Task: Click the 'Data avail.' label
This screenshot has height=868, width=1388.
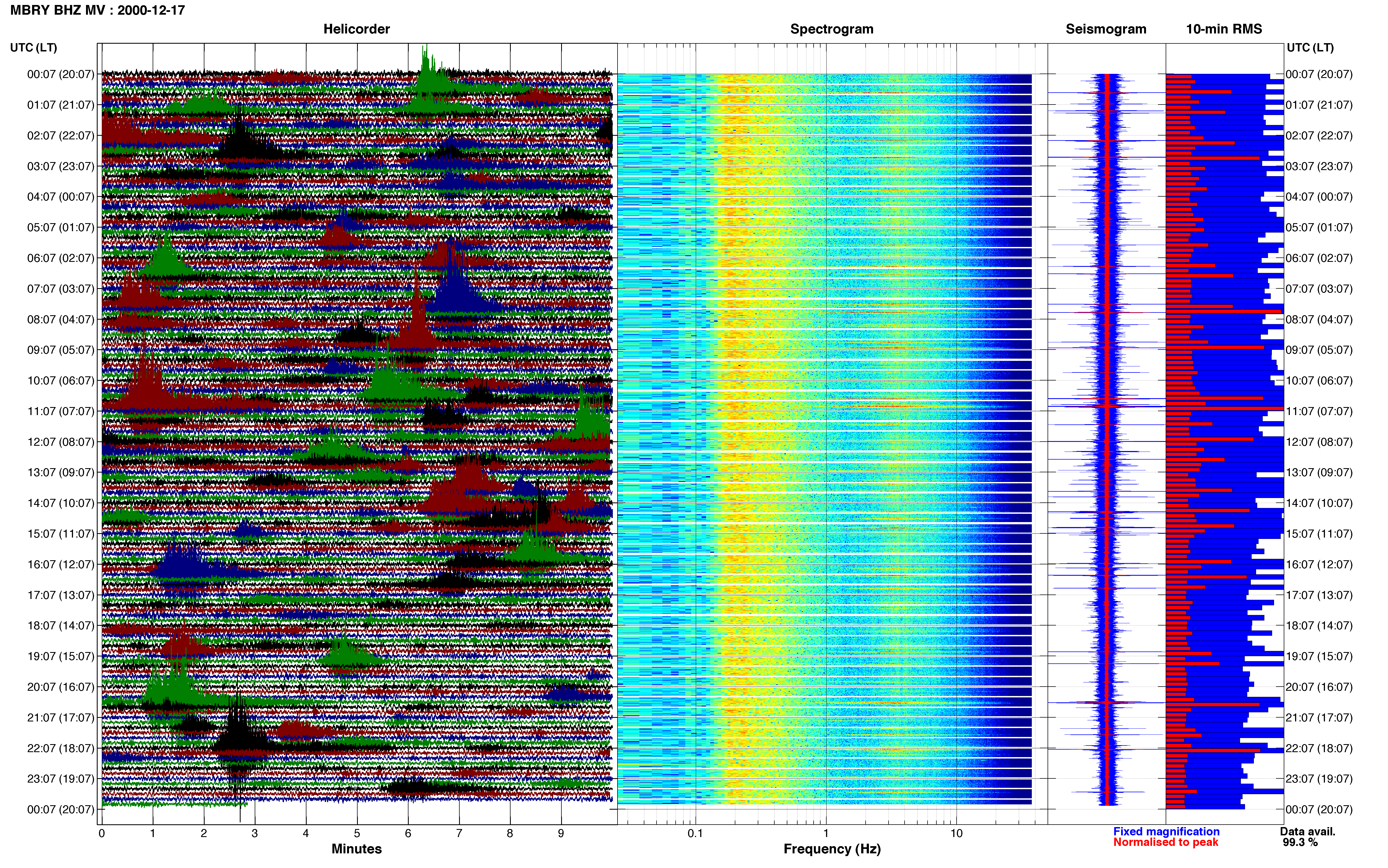Action: (1308, 832)
